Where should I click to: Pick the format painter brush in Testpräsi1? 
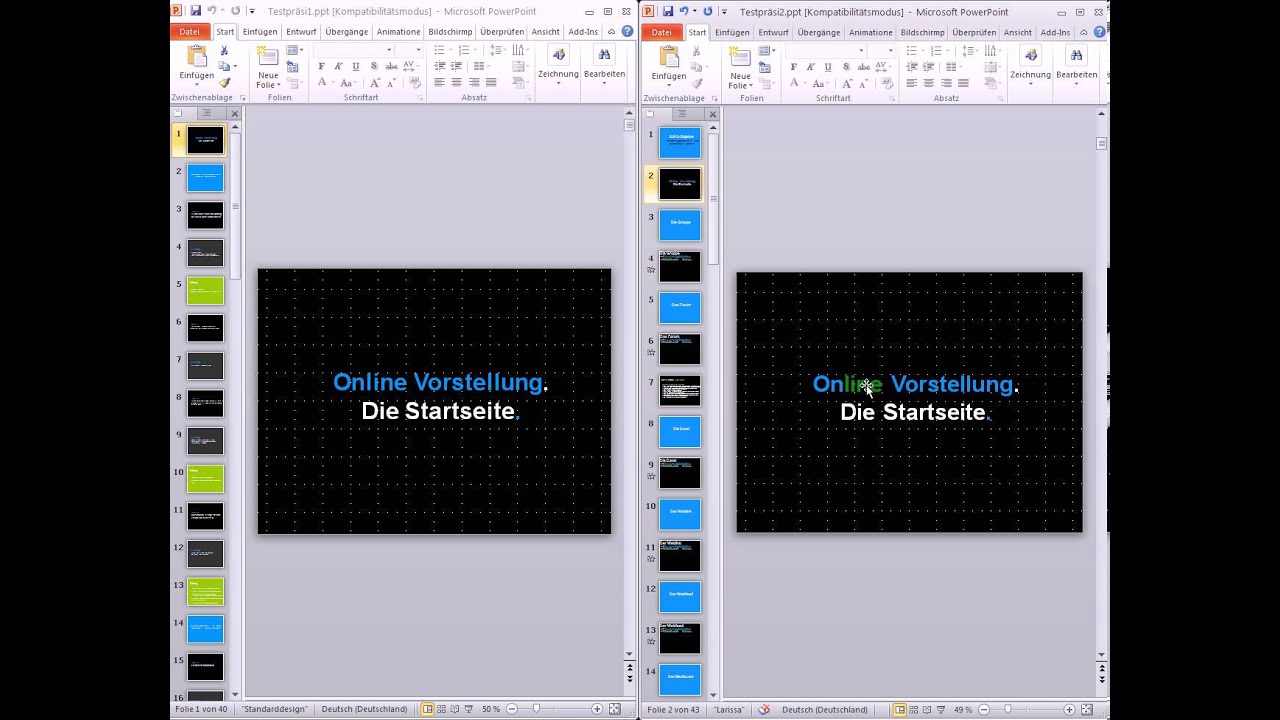click(x=224, y=83)
